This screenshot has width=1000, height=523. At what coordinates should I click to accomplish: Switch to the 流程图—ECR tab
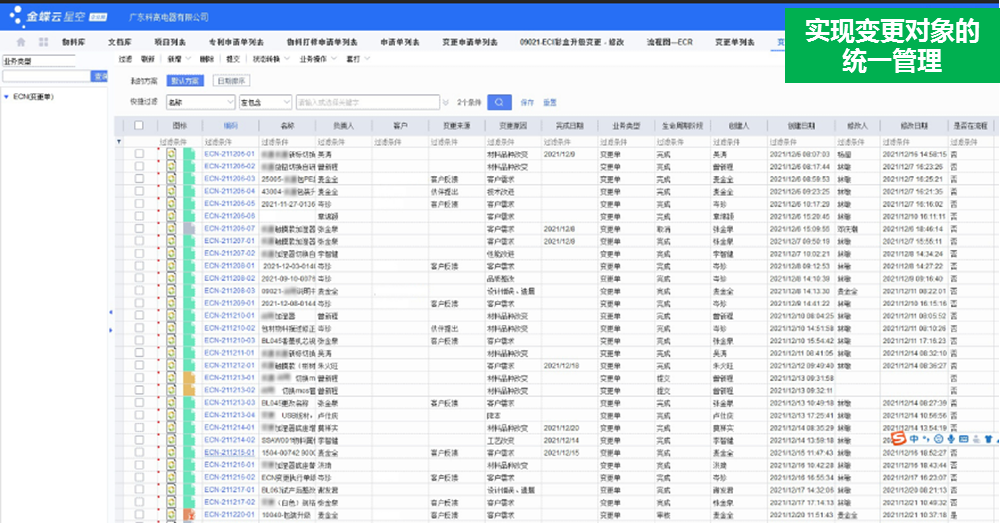(x=670, y=42)
